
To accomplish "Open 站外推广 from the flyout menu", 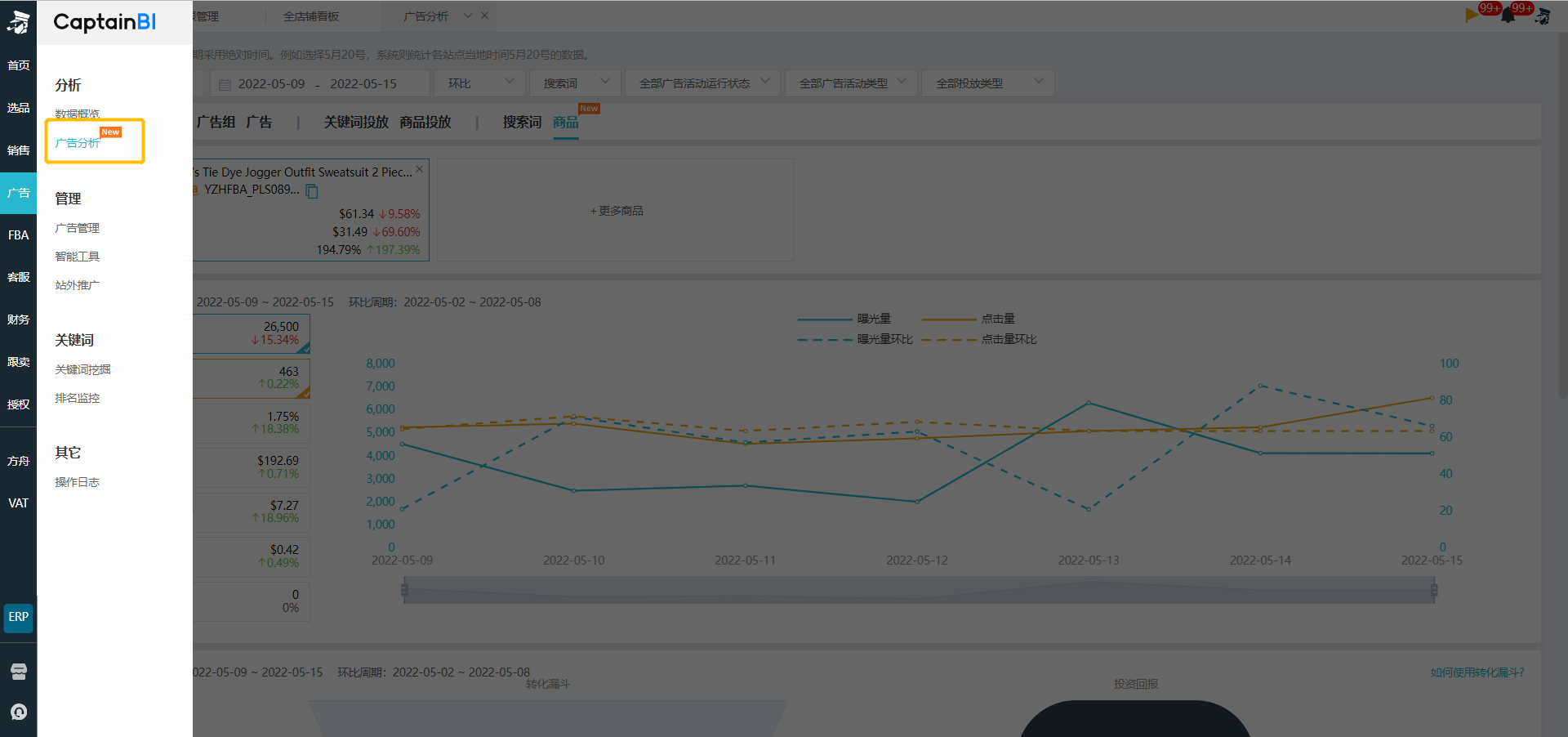I will pos(78,285).
